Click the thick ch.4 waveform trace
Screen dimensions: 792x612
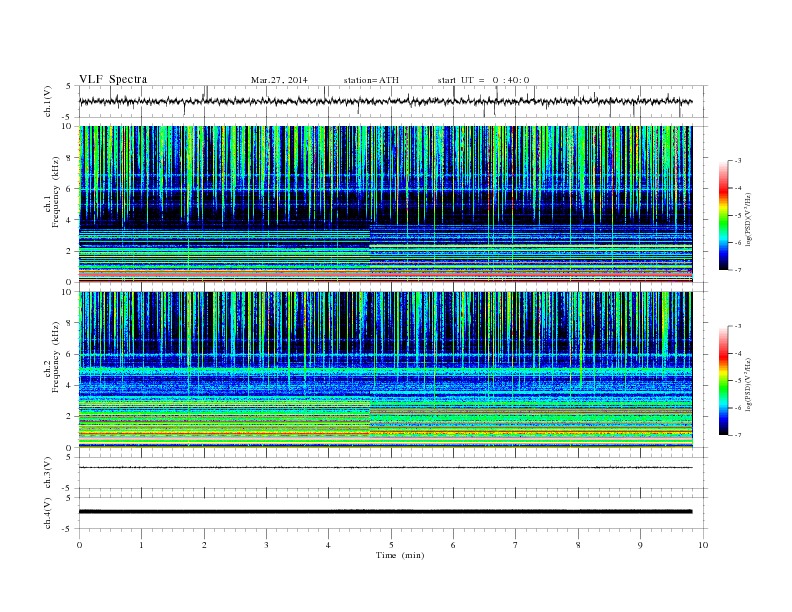click(x=385, y=512)
